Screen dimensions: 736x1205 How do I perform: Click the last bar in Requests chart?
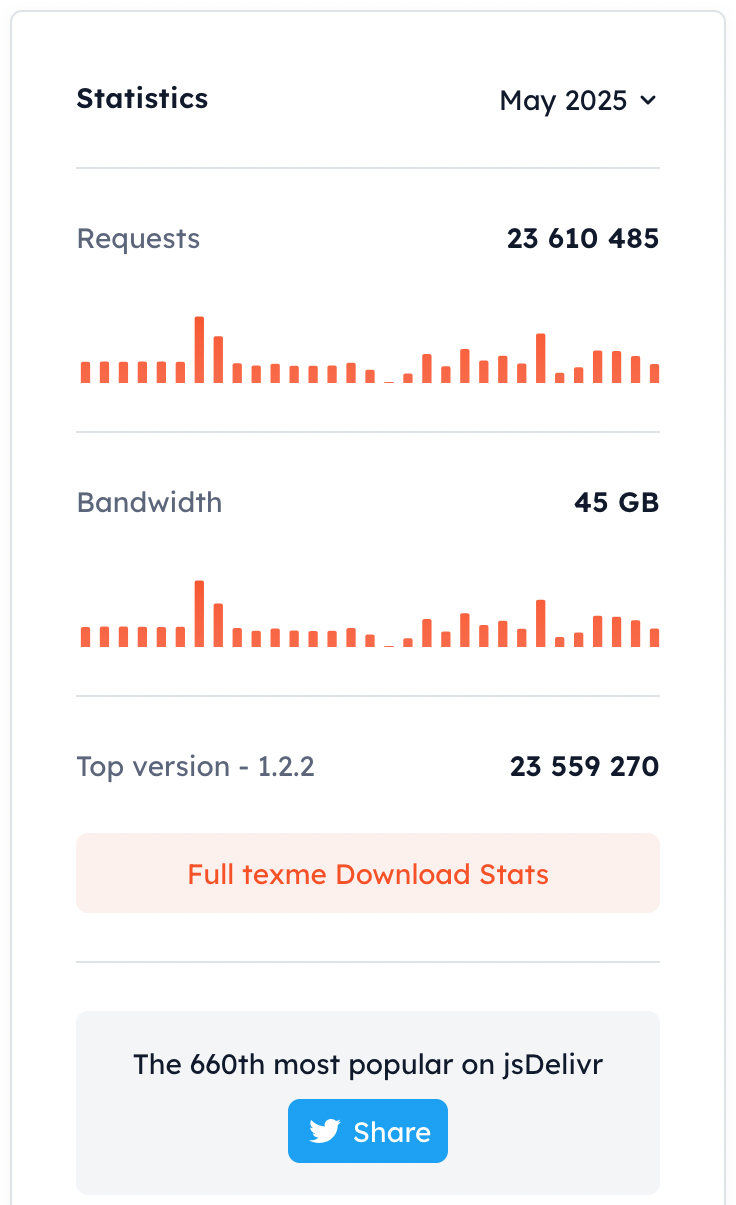(655, 373)
